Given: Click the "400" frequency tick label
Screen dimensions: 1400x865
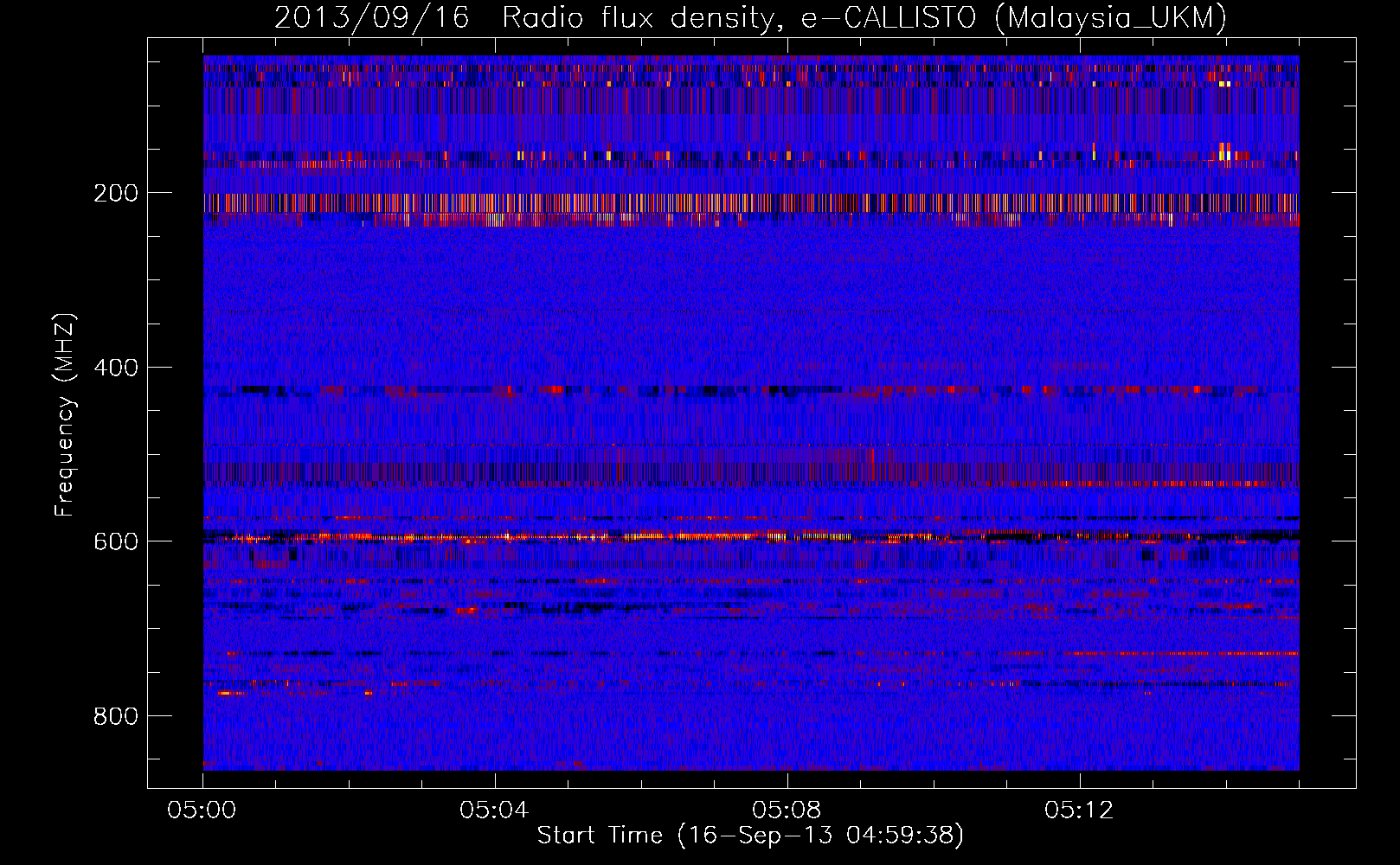Looking at the screenshot, I should [x=116, y=368].
